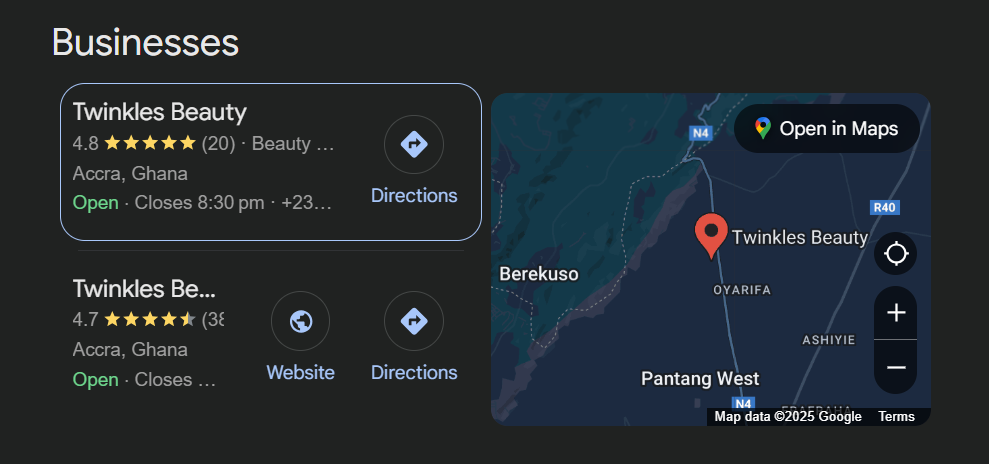The width and height of the screenshot is (989, 464).
Task: Click the Pantang West label on map
Action: pos(700,379)
